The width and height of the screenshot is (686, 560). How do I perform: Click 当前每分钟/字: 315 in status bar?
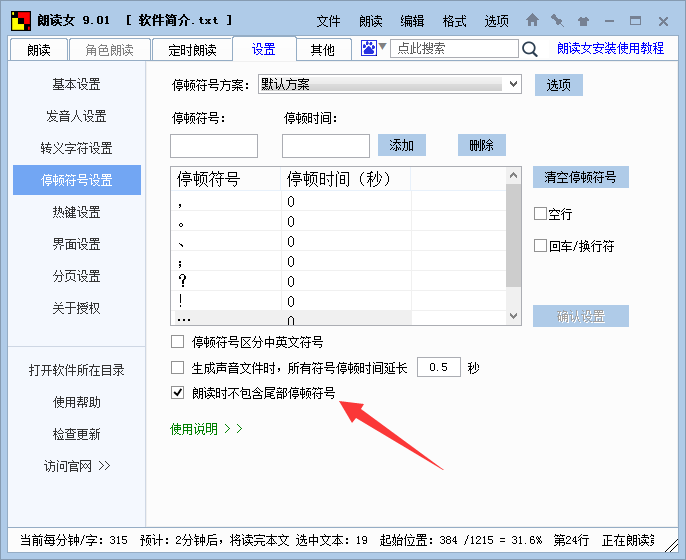pyautogui.click(x=74, y=540)
